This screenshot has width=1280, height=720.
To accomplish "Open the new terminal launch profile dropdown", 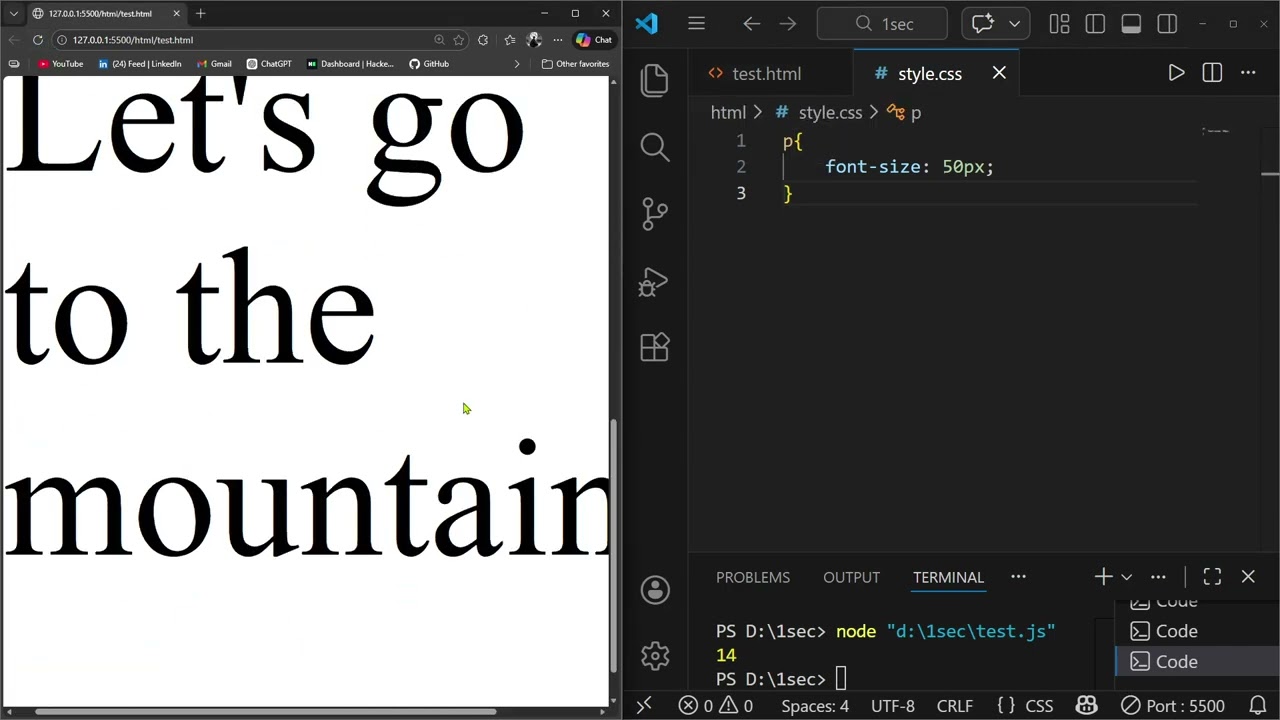I will (x=1126, y=577).
